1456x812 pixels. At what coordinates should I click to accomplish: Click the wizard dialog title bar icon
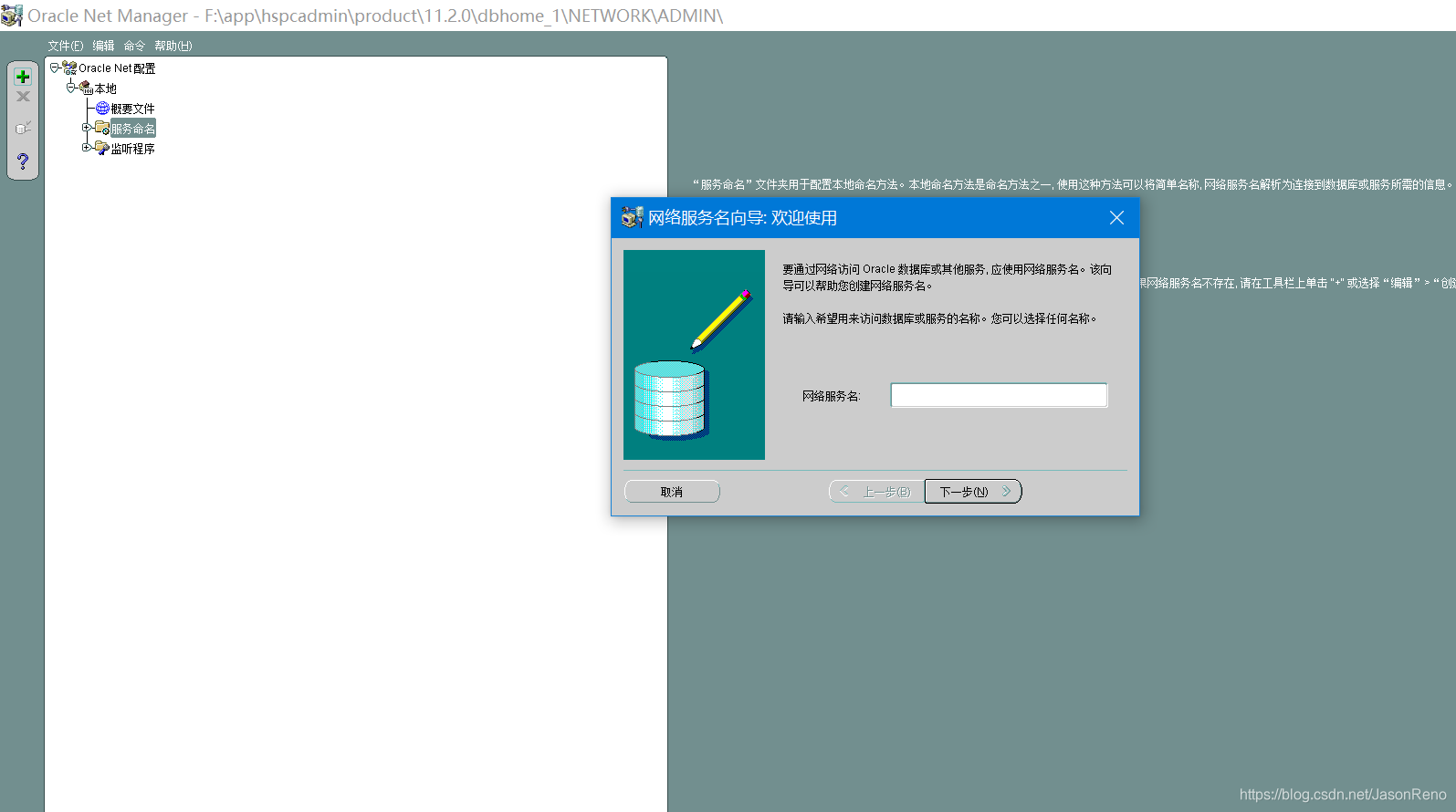point(632,217)
